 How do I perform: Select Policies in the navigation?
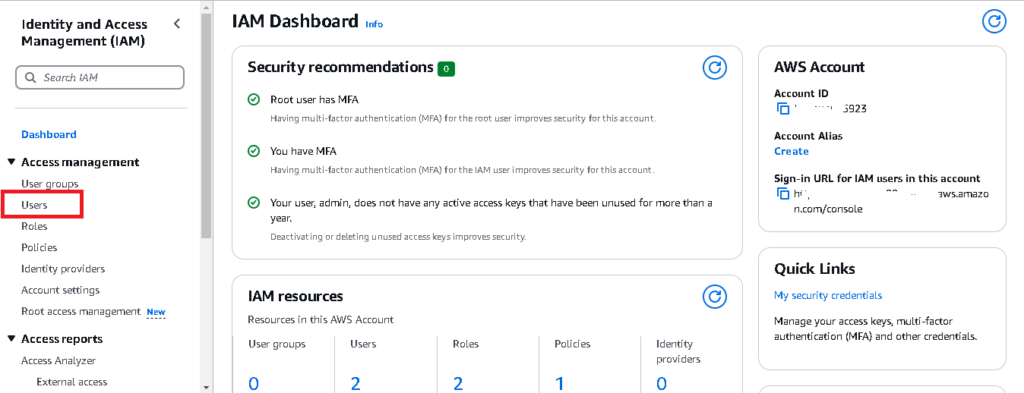[x=39, y=247]
